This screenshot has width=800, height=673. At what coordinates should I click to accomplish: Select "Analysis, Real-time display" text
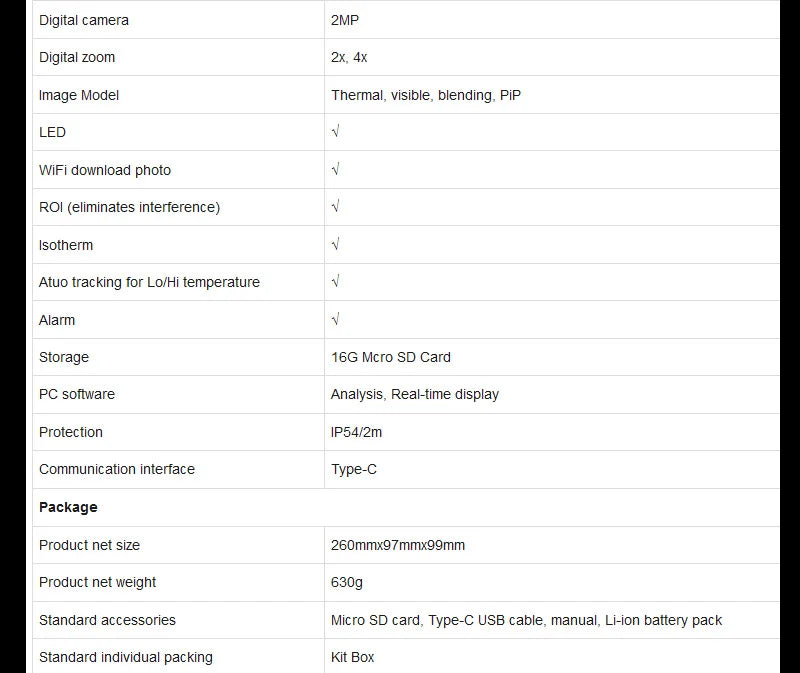pyautogui.click(x=415, y=394)
